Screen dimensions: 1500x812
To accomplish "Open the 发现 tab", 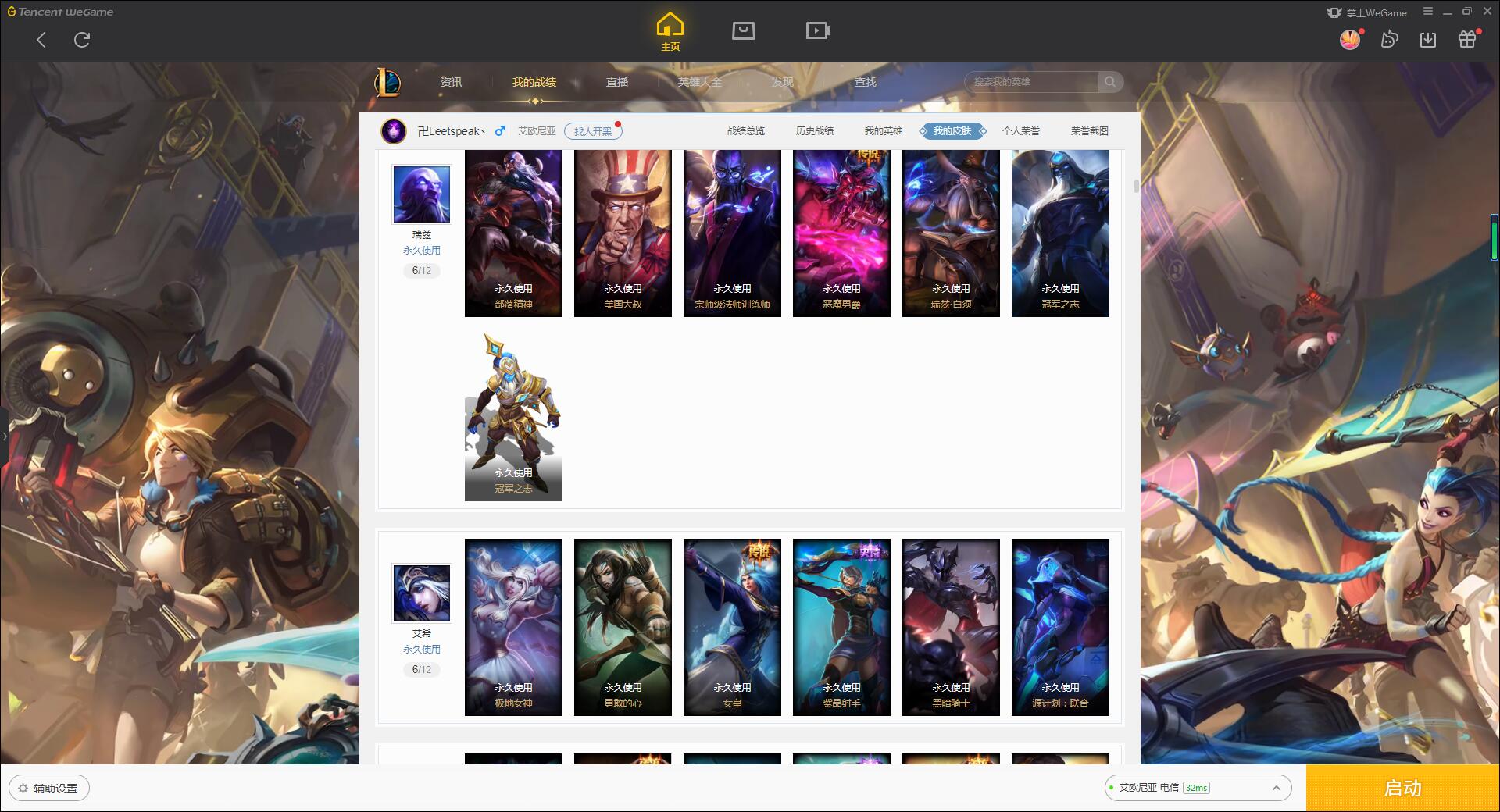I will [x=783, y=82].
